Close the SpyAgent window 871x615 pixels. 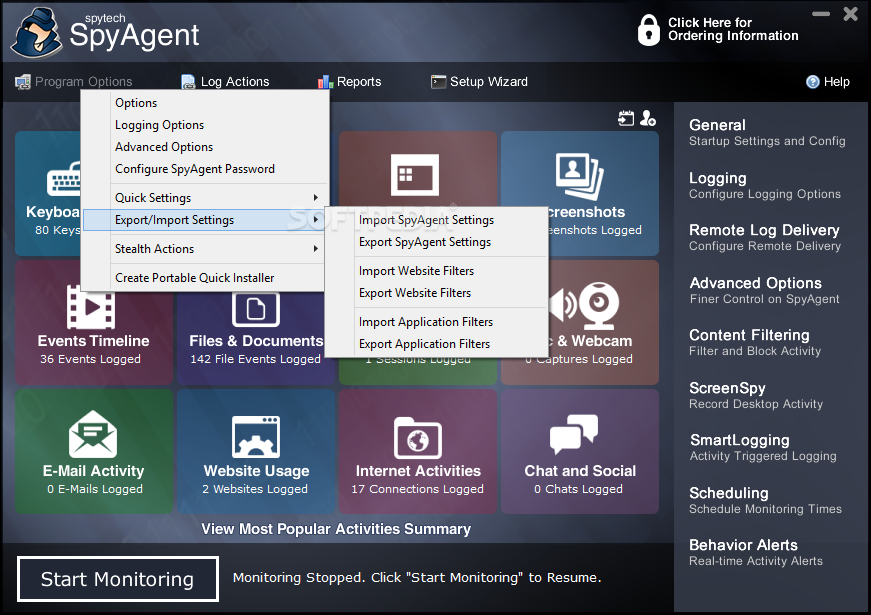[x=850, y=14]
